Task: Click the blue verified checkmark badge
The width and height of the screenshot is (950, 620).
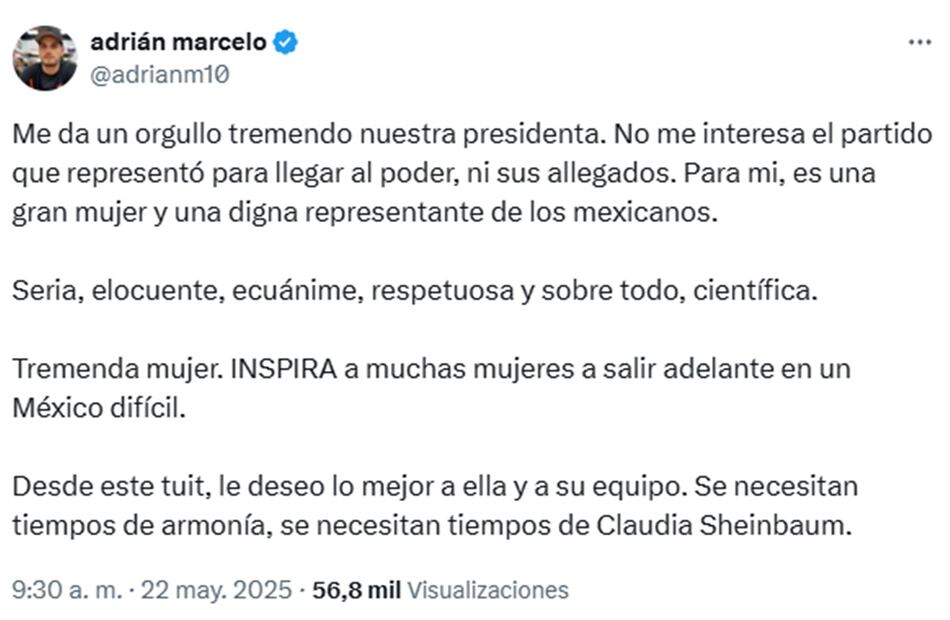Action: (x=285, y=42)
